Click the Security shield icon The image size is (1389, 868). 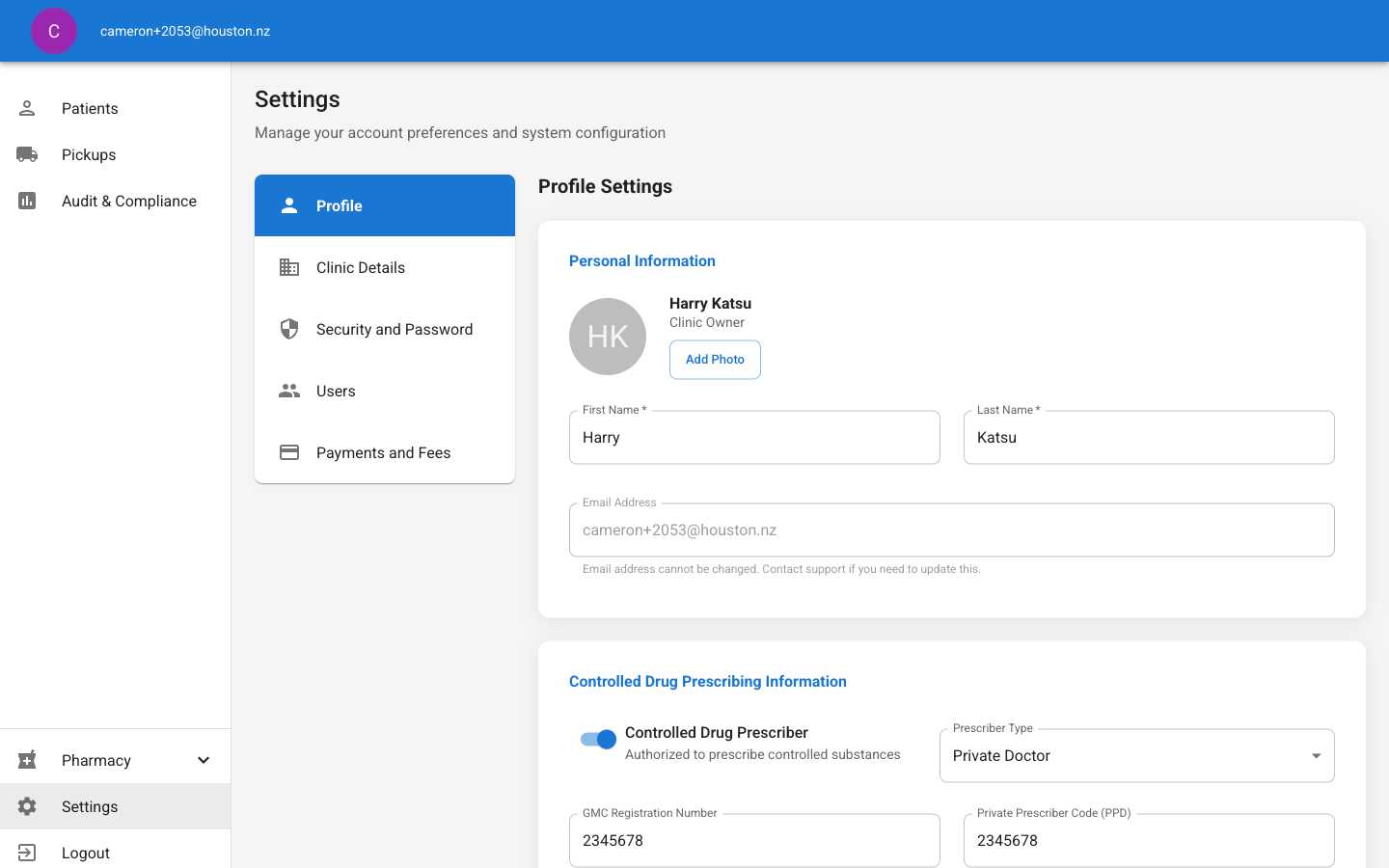point(289,329)
